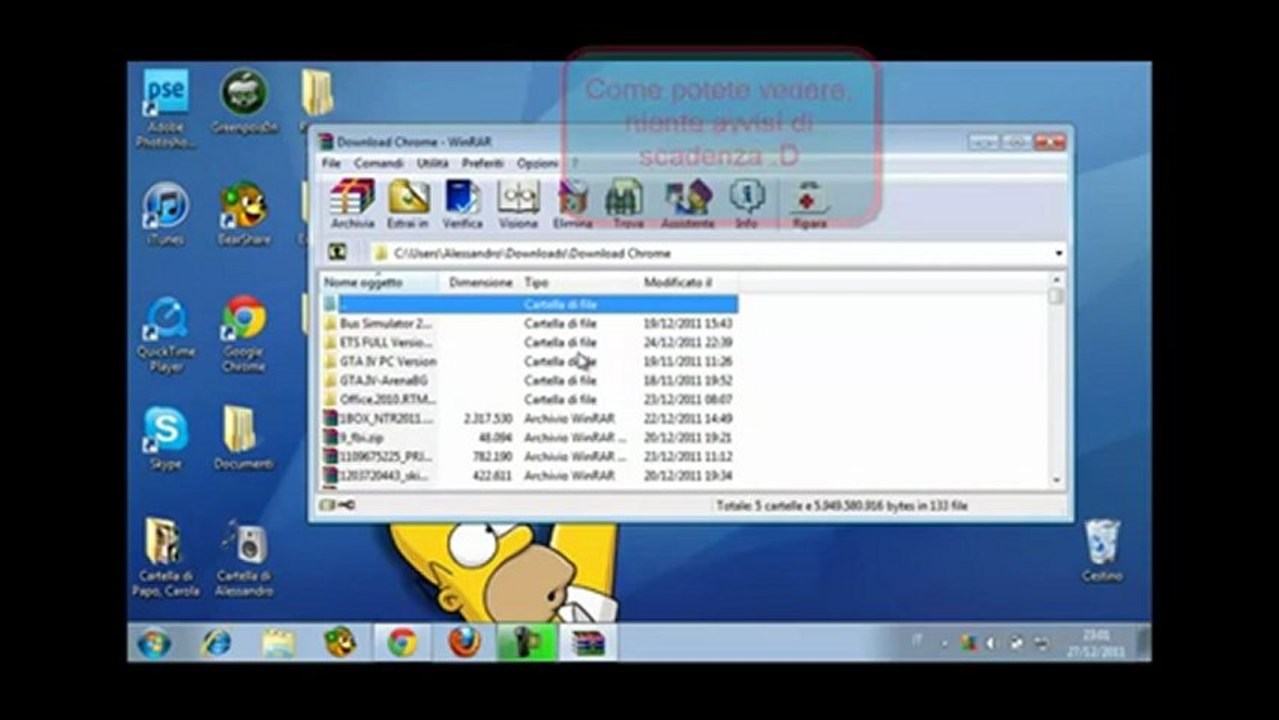Open the QuickTime Player desktop icon
Viewport: 1279px width, 720px height.
coord(165,334)
